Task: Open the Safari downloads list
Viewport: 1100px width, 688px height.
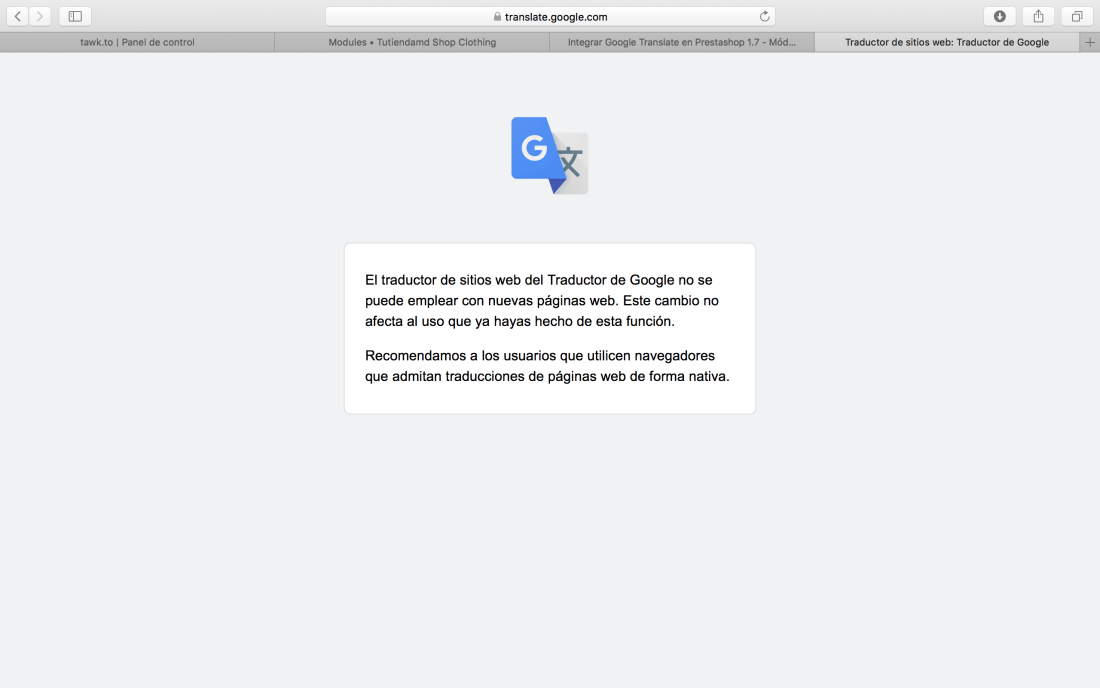Action: tap(1000, 16)
